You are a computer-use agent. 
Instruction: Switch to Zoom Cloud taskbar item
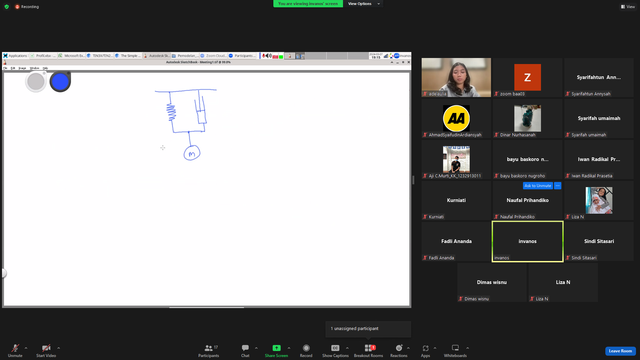click(213, 56)
